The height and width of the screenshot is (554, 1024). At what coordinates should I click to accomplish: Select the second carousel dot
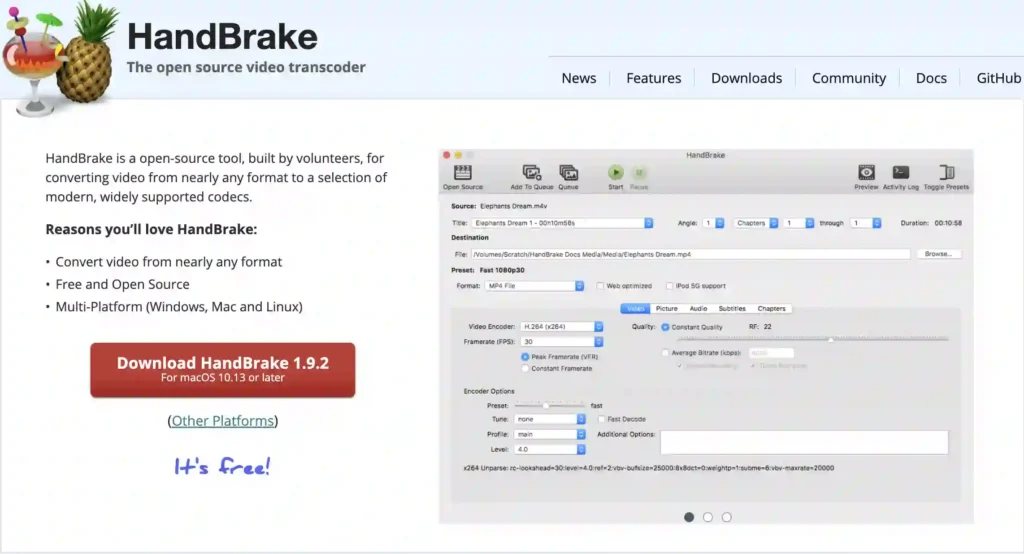(x=708, y=517)
